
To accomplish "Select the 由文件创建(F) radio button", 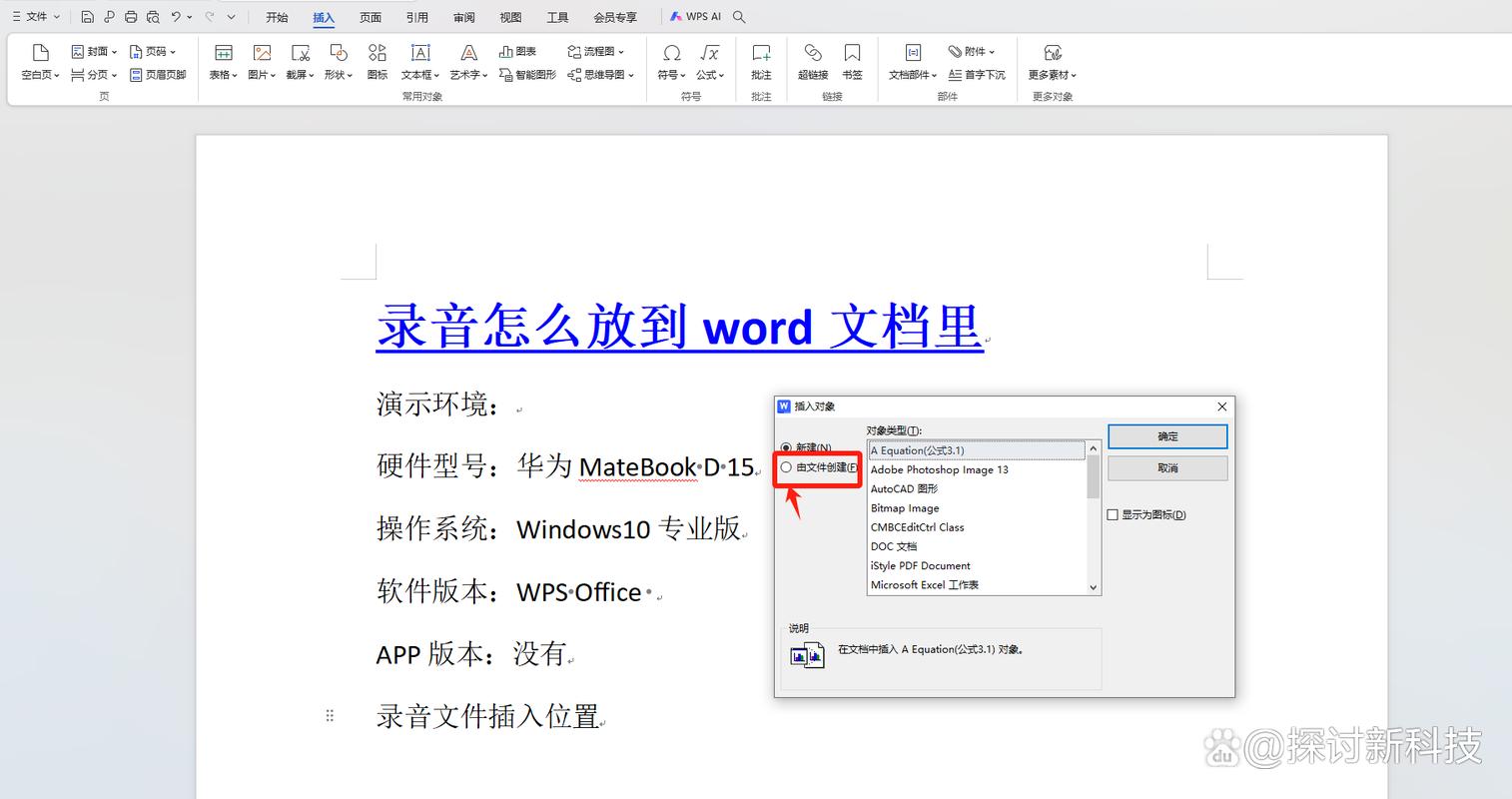I will click(786, 466).
